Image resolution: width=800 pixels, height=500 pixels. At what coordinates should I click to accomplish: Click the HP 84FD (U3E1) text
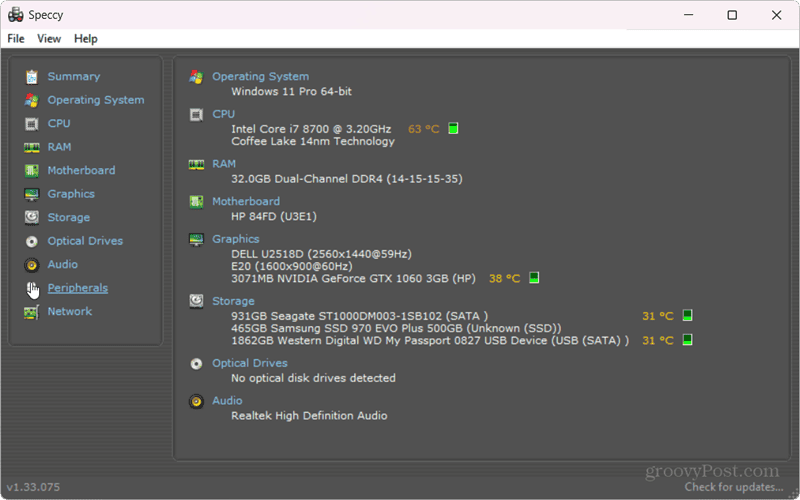pyautogui.click(x=274, y=216)
